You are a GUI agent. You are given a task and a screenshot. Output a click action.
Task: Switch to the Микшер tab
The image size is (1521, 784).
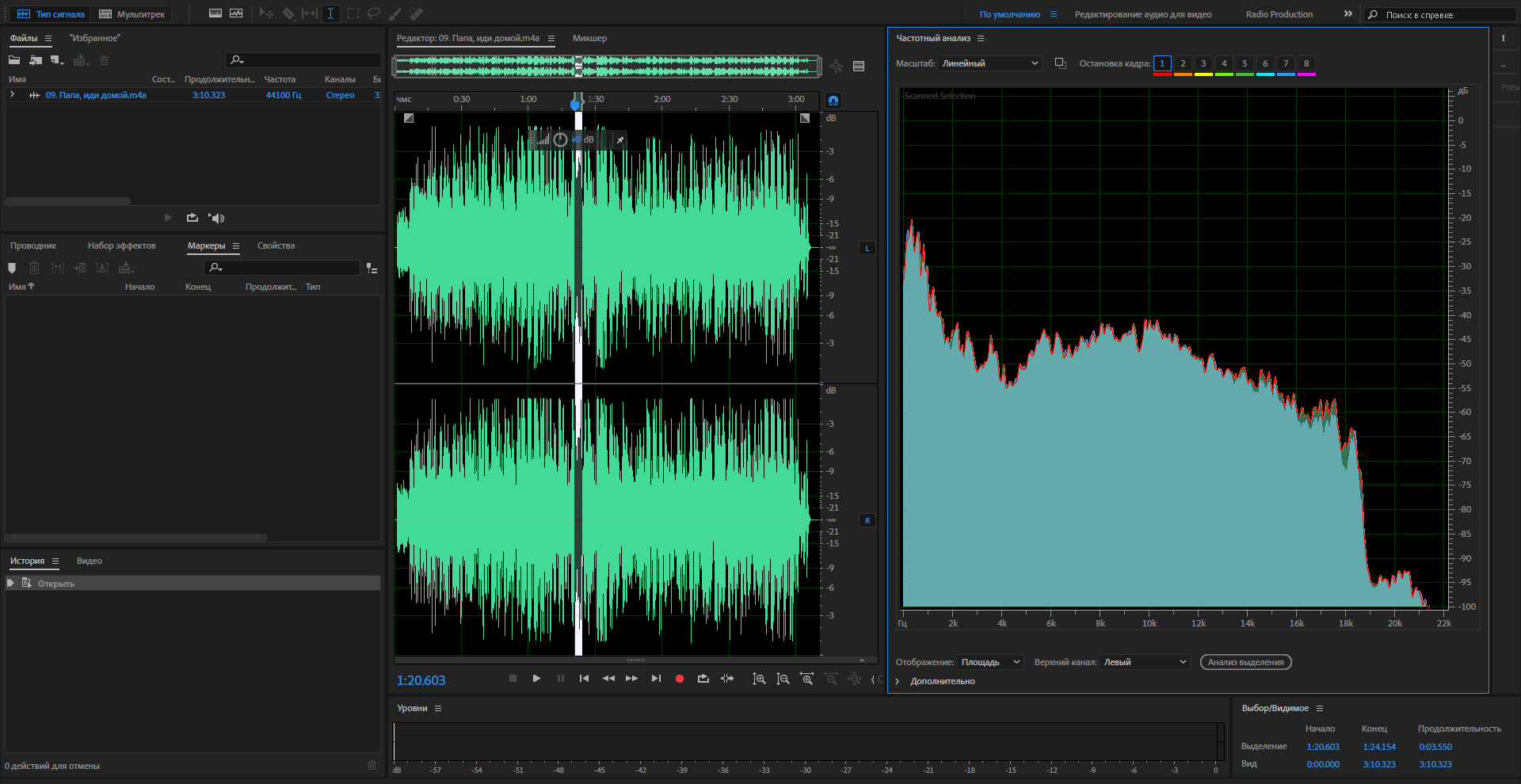pos(589,38)
